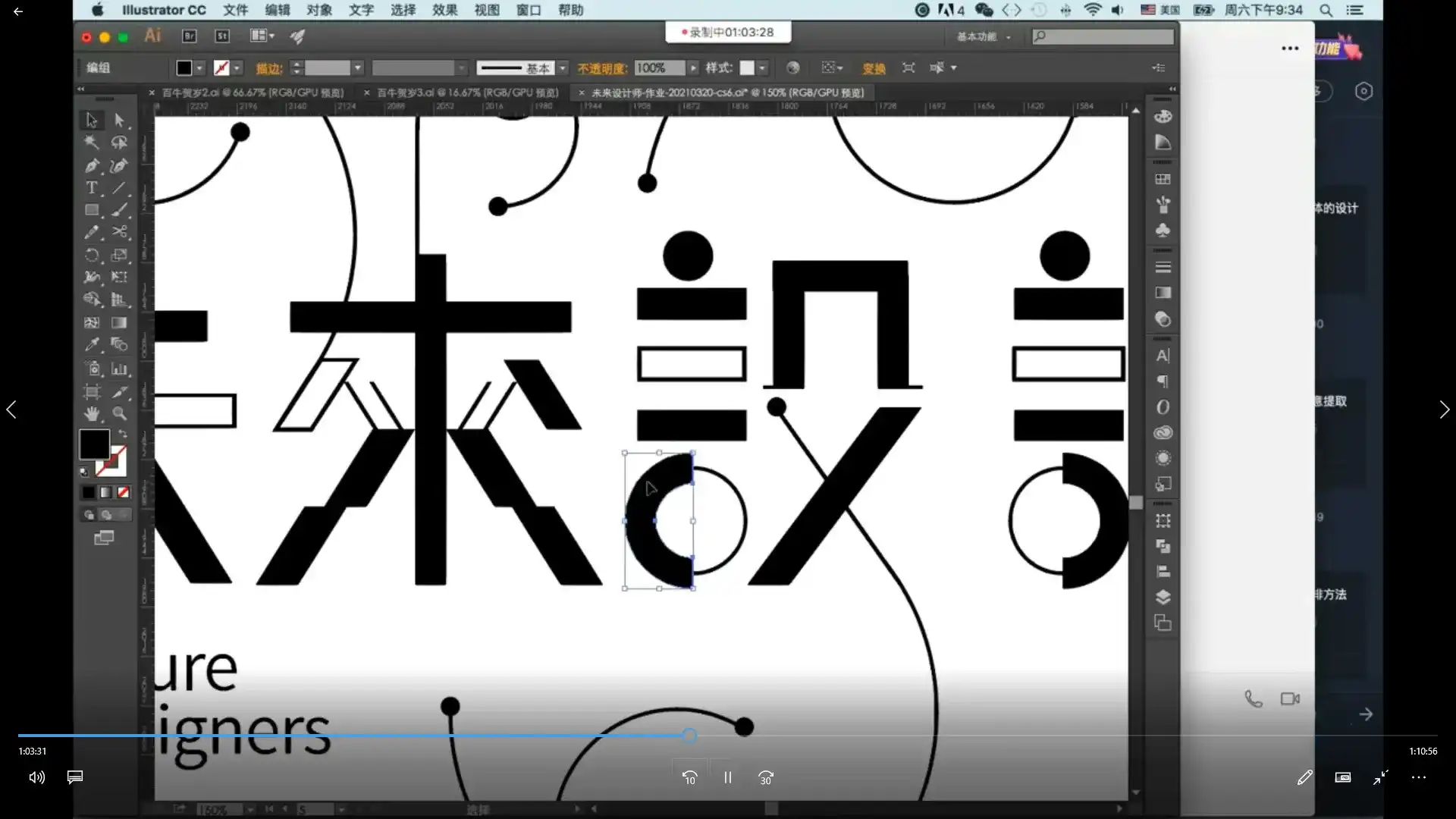The width and height of the screenshot is (1456, 819).
Task: Switch to the 百牛贺岁2.ai tab
Action: 253,93
